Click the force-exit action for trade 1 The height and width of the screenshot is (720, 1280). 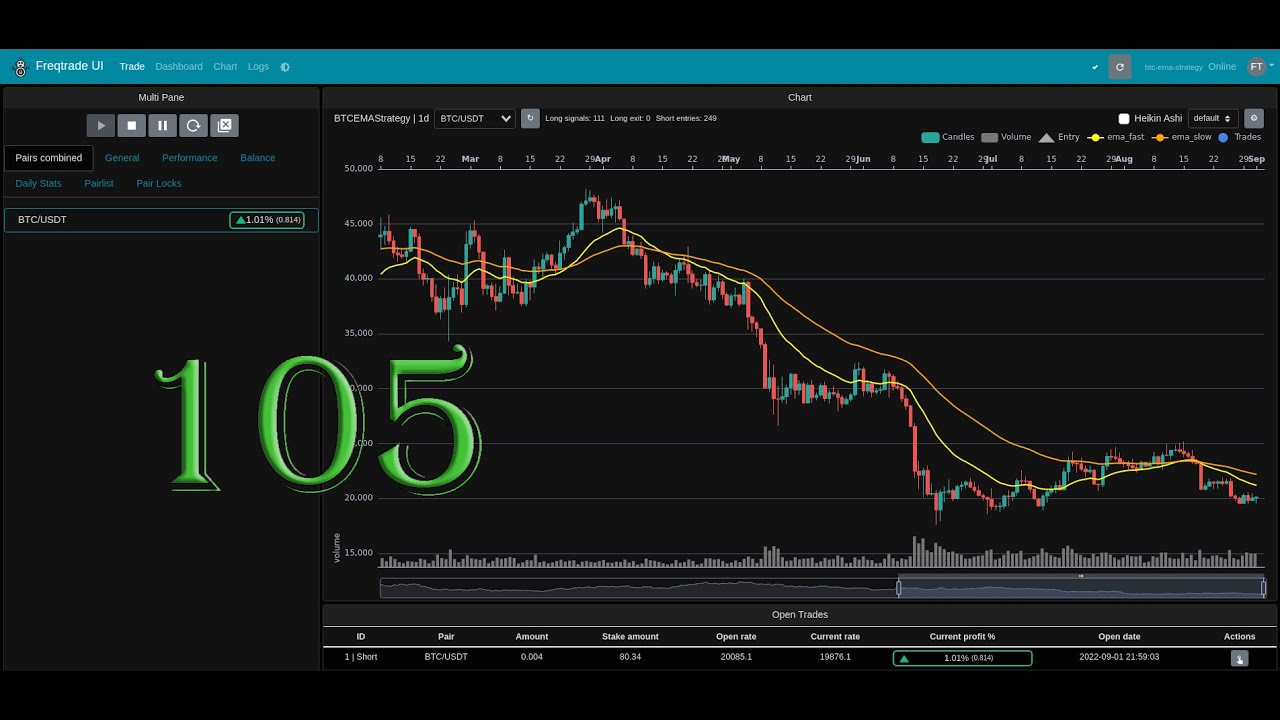tap(1240, 658)
